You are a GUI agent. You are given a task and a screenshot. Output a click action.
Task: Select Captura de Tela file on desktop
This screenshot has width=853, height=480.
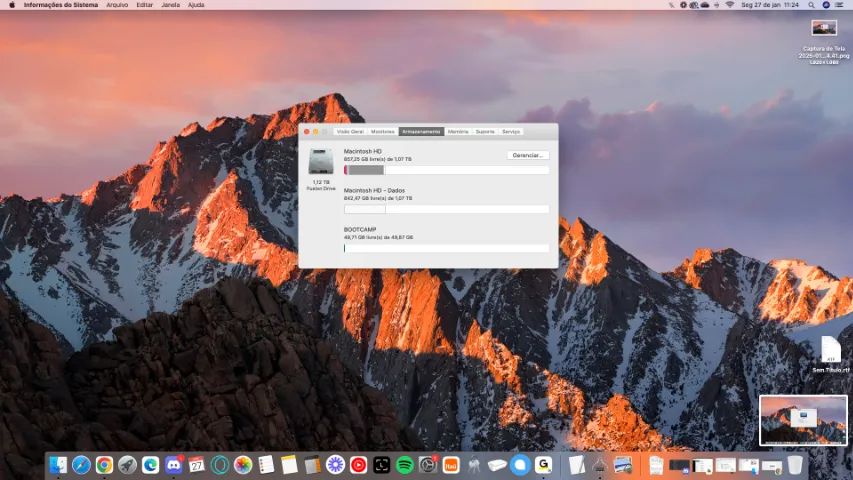[824, 42]
